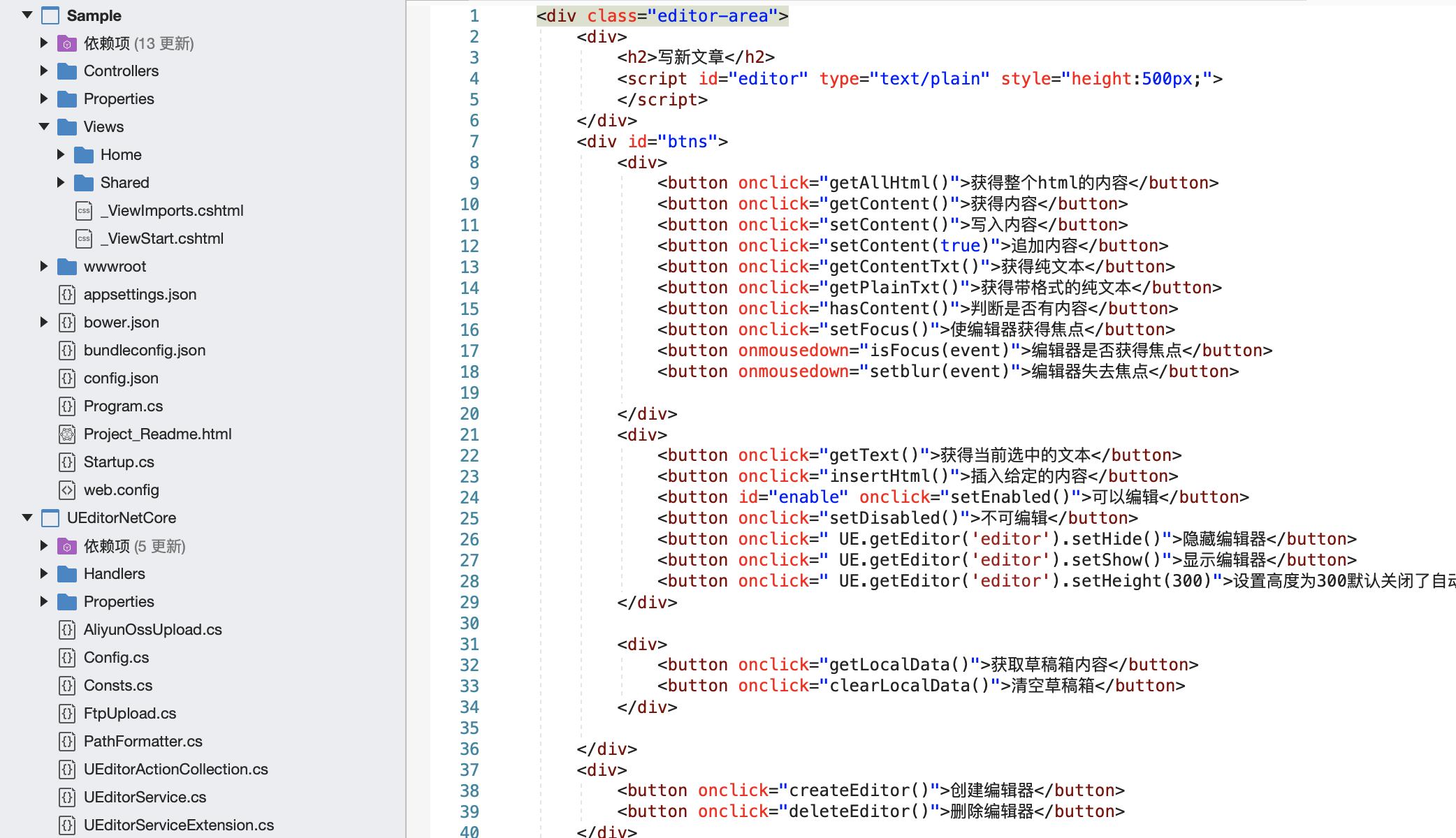The image size is (1456, 838).
Task: Click the Shared folder icon
Action: tap(84, 183)
